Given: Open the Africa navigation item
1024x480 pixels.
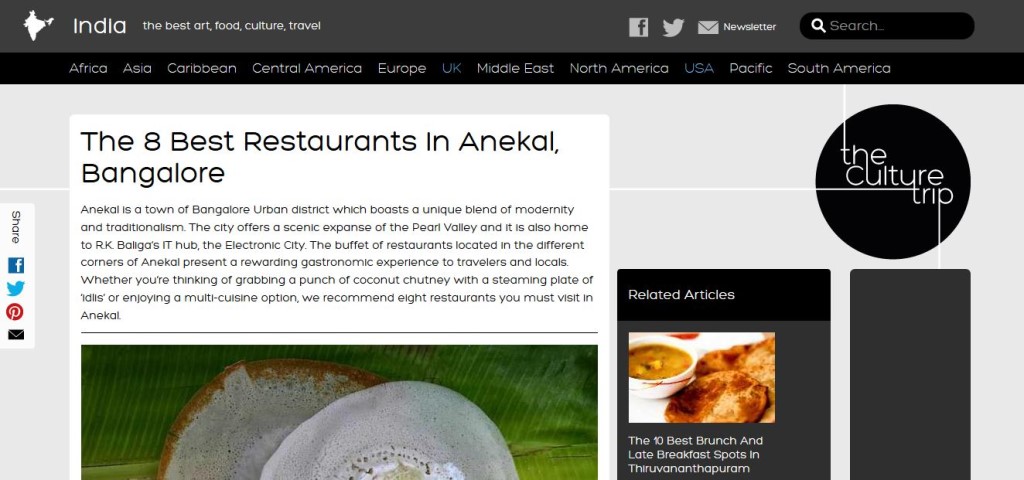Looking at the screenshot, I should coord(88,68).
